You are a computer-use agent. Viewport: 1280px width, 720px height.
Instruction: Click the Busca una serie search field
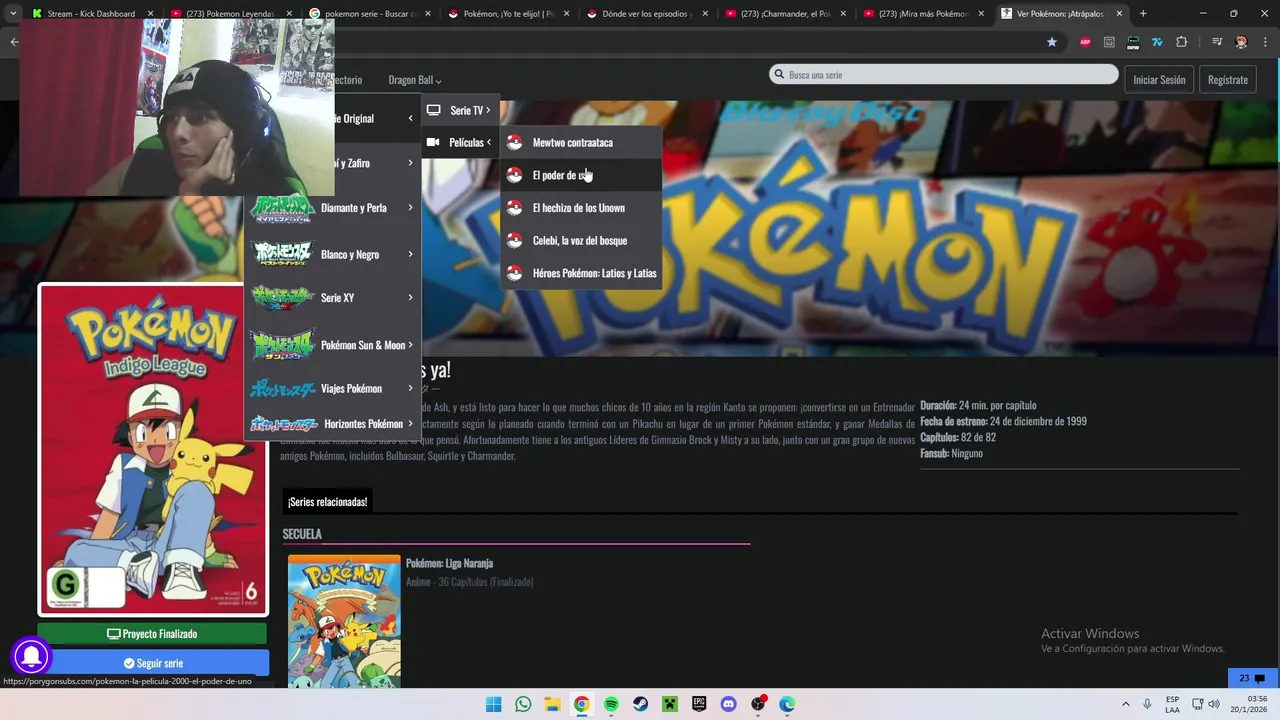(943, 75)
